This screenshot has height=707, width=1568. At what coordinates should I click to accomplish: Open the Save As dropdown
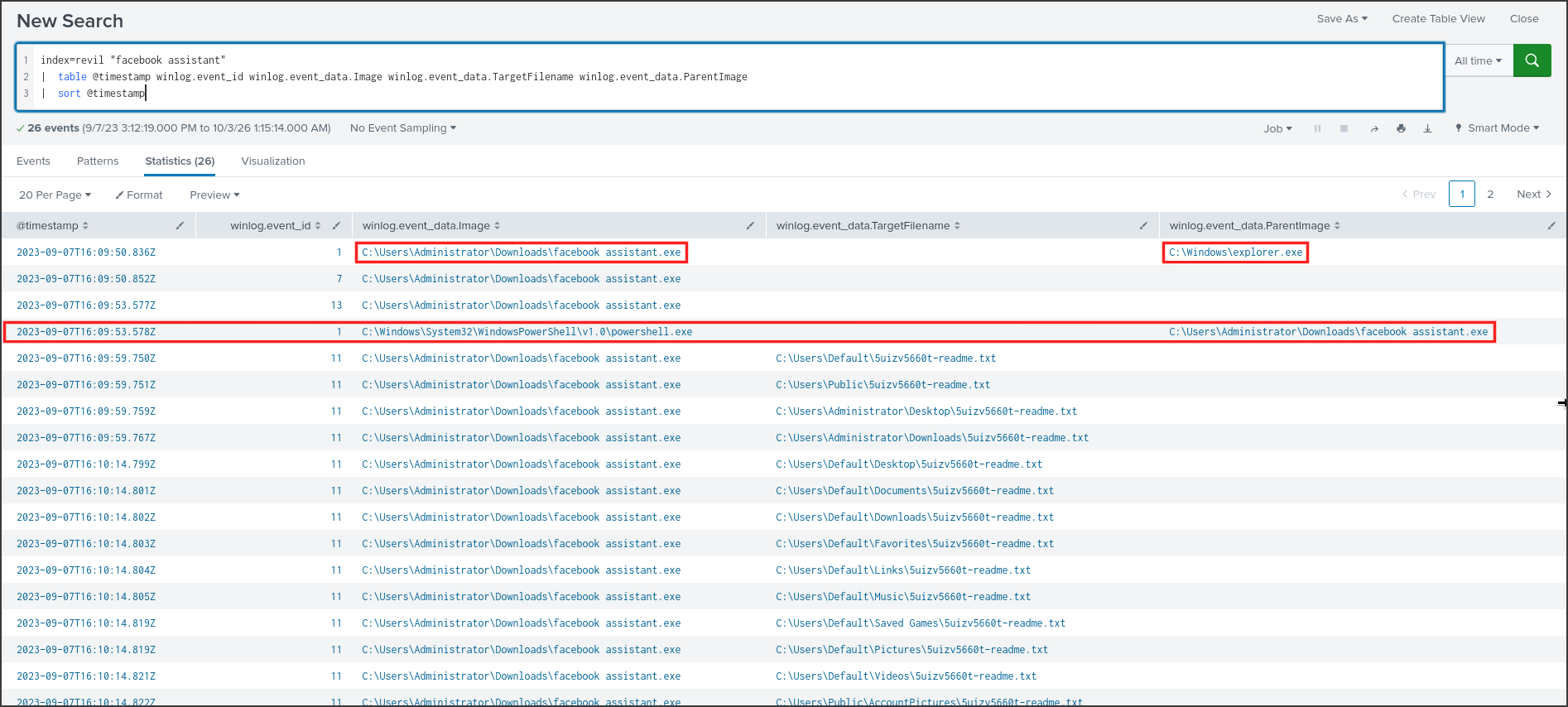(1342, 18)
